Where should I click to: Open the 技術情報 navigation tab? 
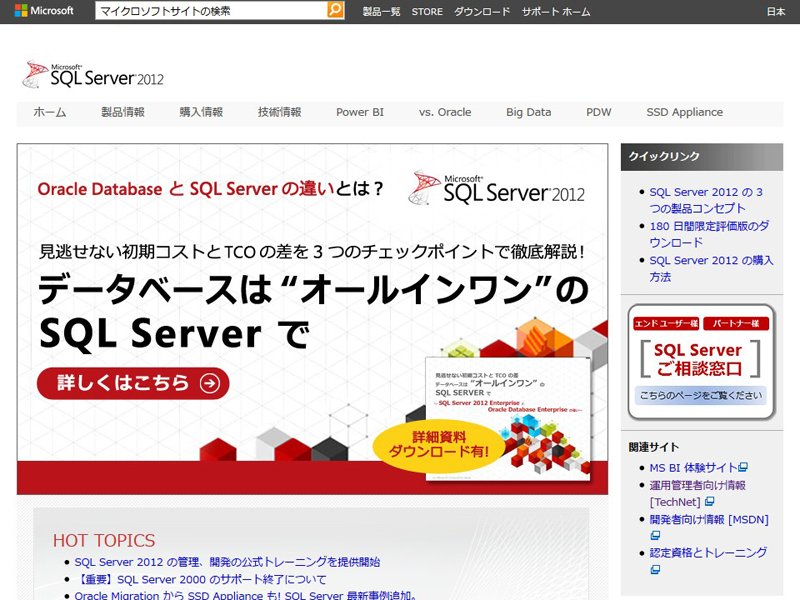pos(280,112)
